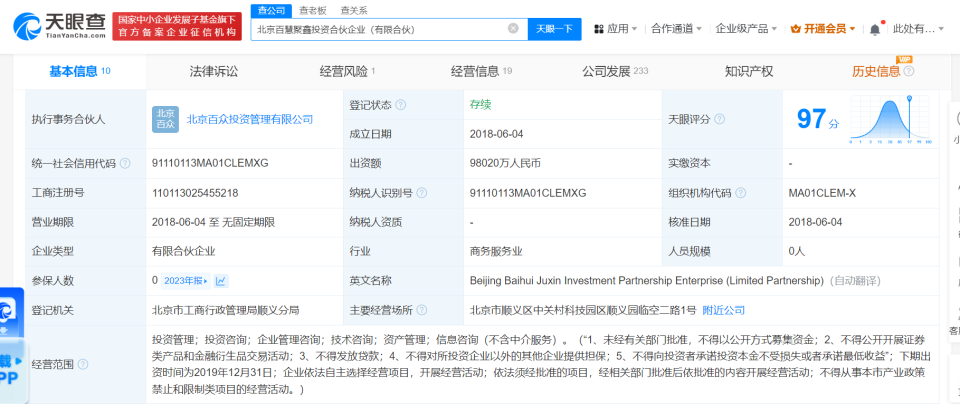
Task: Click the address 北京市顺义区中关村科技园区 text
Action: 583,310
